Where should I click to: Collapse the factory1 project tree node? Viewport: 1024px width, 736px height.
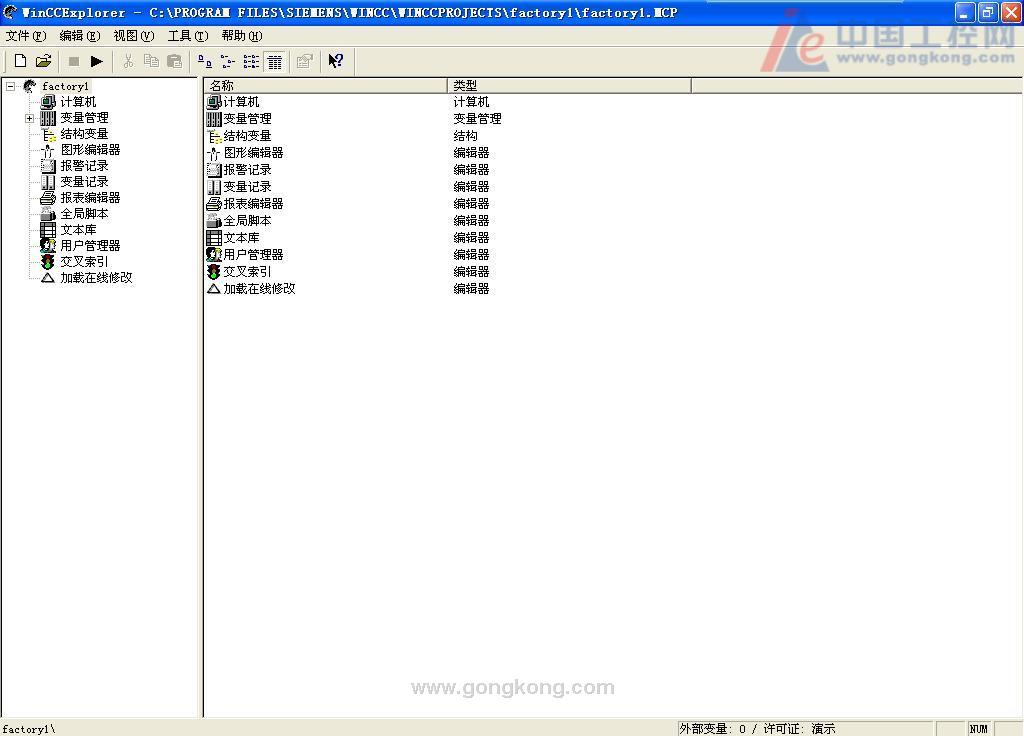click(x=10, y=86)
